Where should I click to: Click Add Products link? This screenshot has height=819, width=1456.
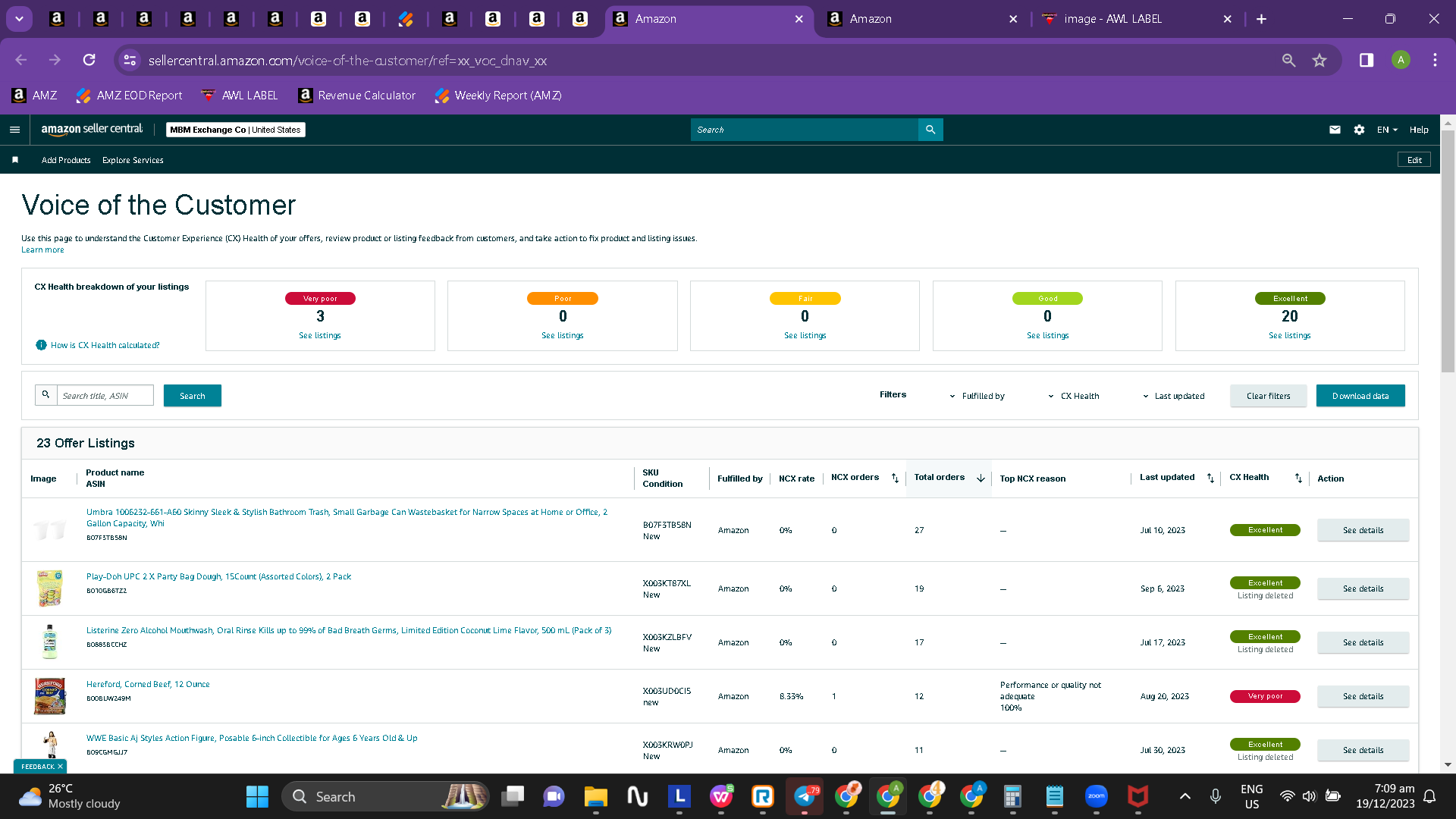(x=66, y=160)
